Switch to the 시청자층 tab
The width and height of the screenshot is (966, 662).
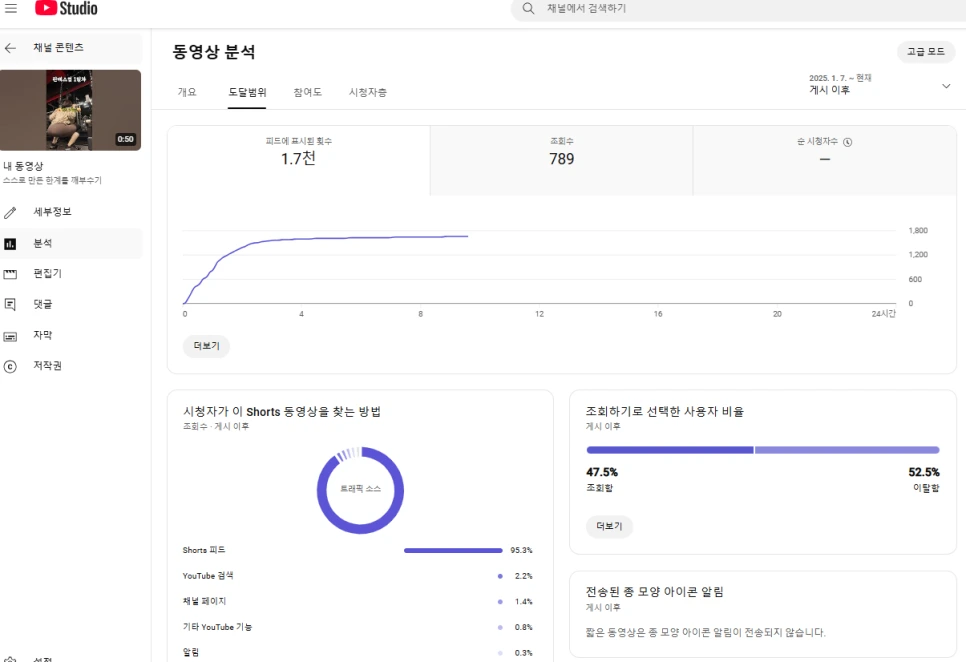tap(368, 92)
